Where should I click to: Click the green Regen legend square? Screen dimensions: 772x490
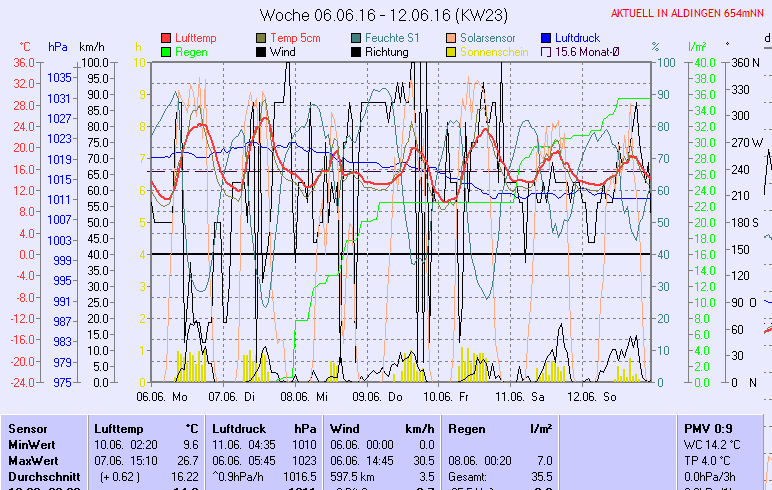point(166,52)
